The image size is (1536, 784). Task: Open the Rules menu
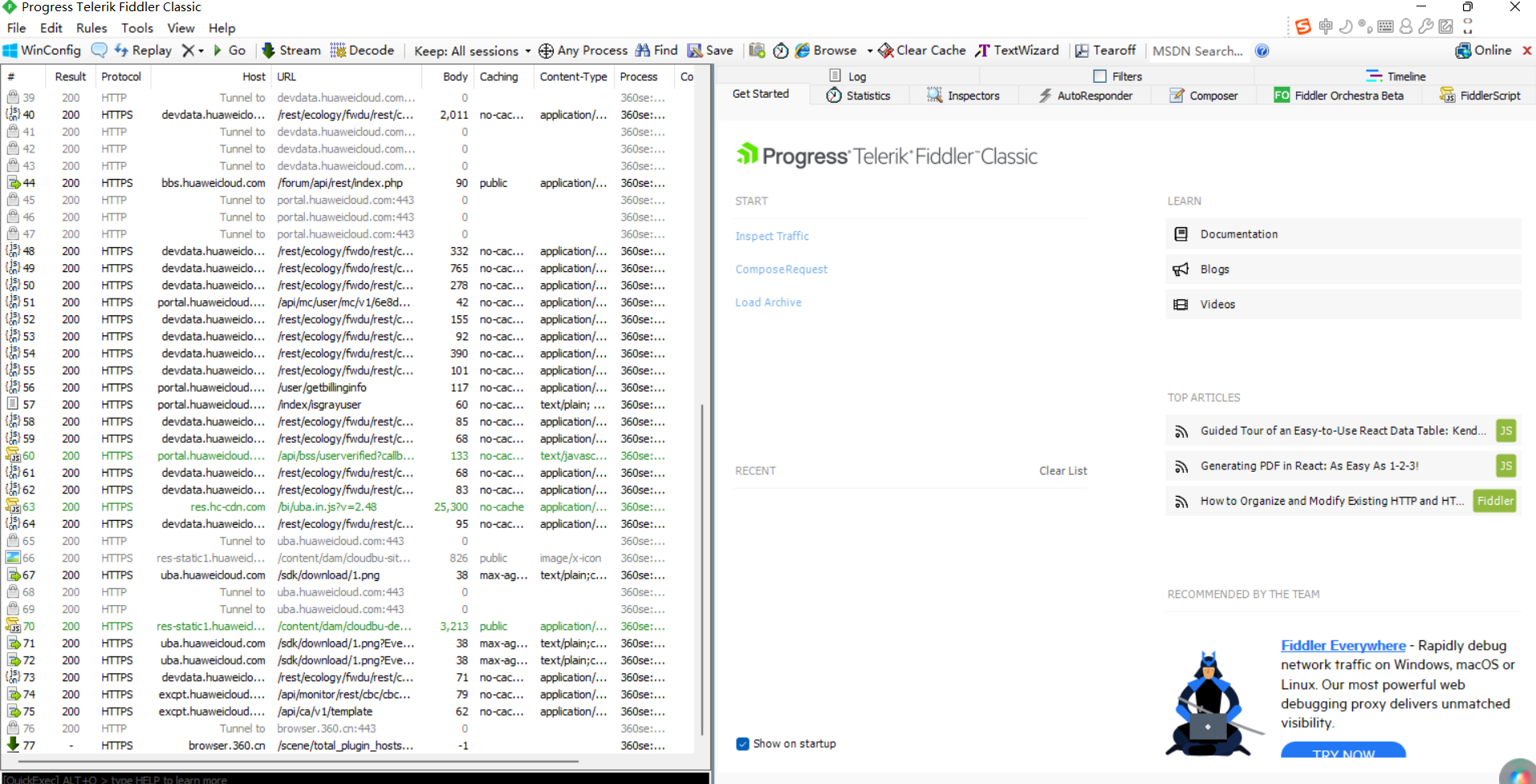tap(91, 28)
